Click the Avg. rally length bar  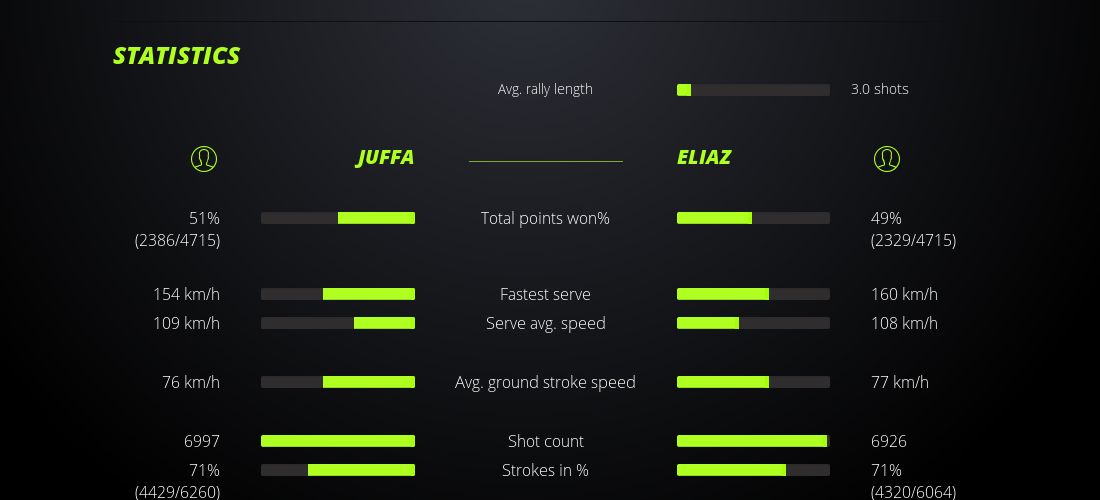pos(753,90)
